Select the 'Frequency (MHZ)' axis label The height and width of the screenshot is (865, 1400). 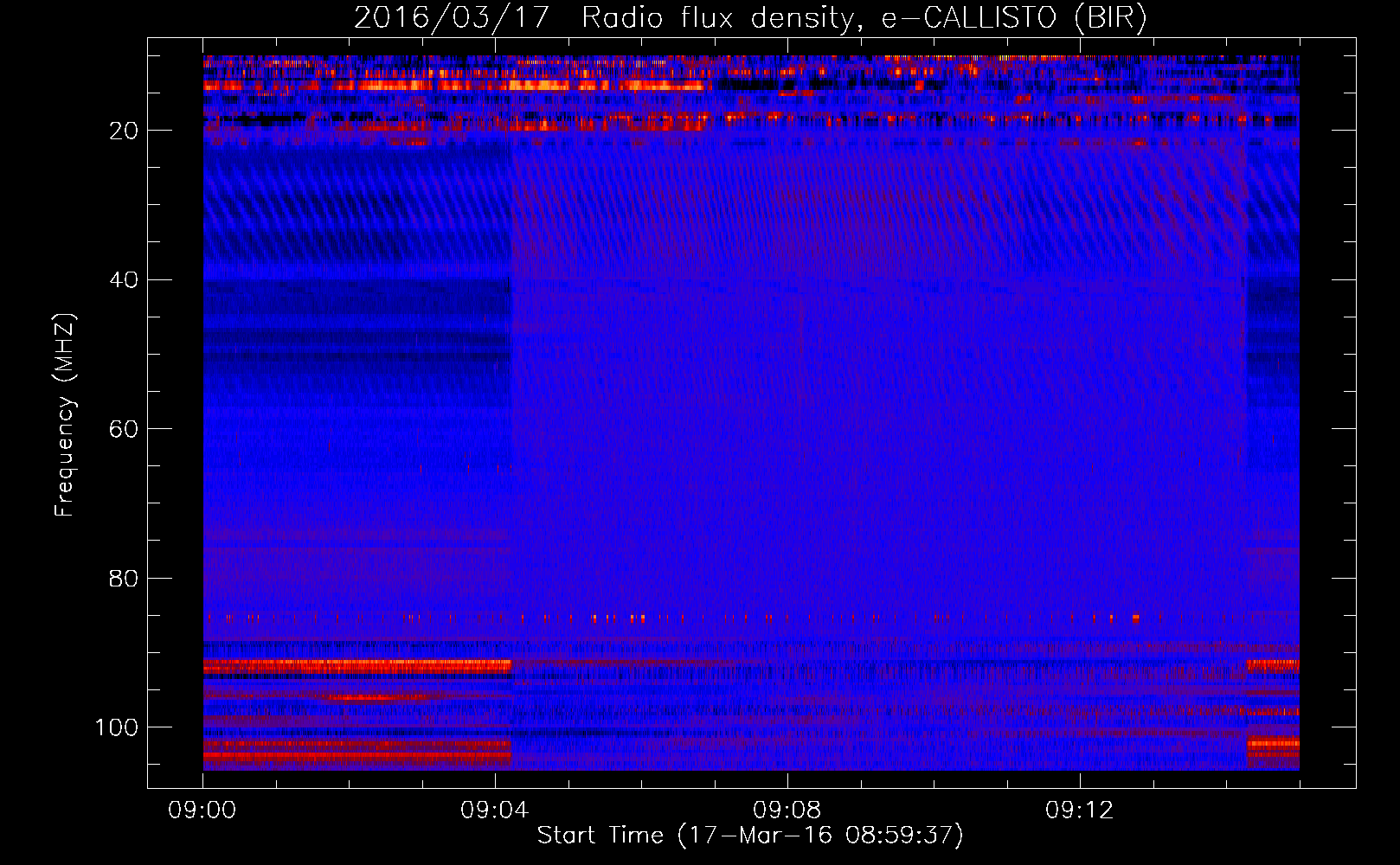coord(65,415)
